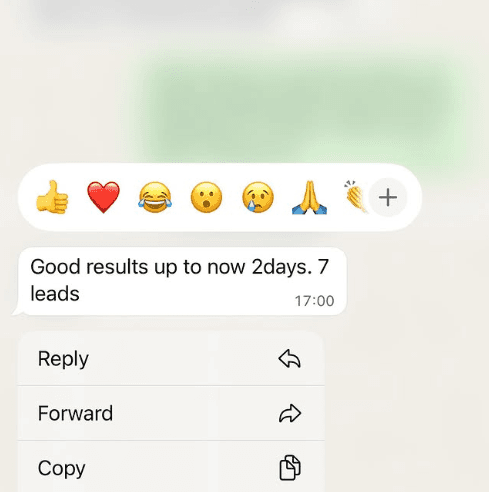Click the copy documents icon

click(290, 467)
